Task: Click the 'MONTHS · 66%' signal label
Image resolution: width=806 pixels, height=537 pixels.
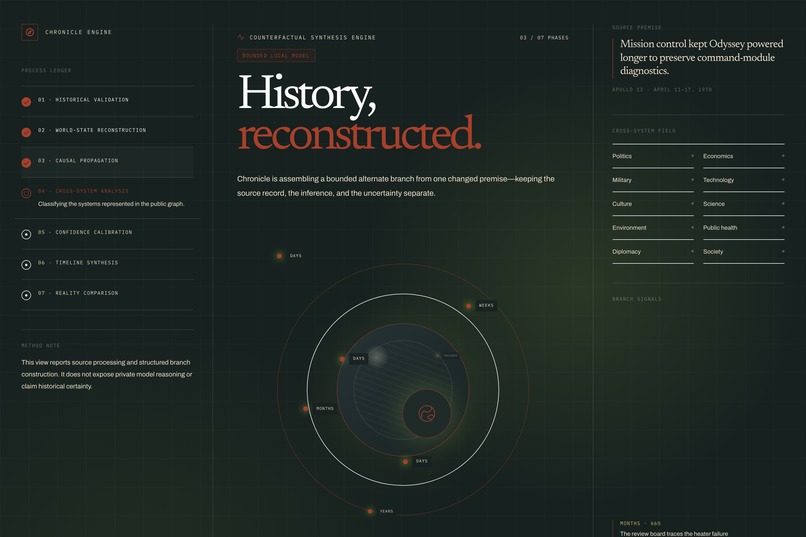Action: (640, 523)
